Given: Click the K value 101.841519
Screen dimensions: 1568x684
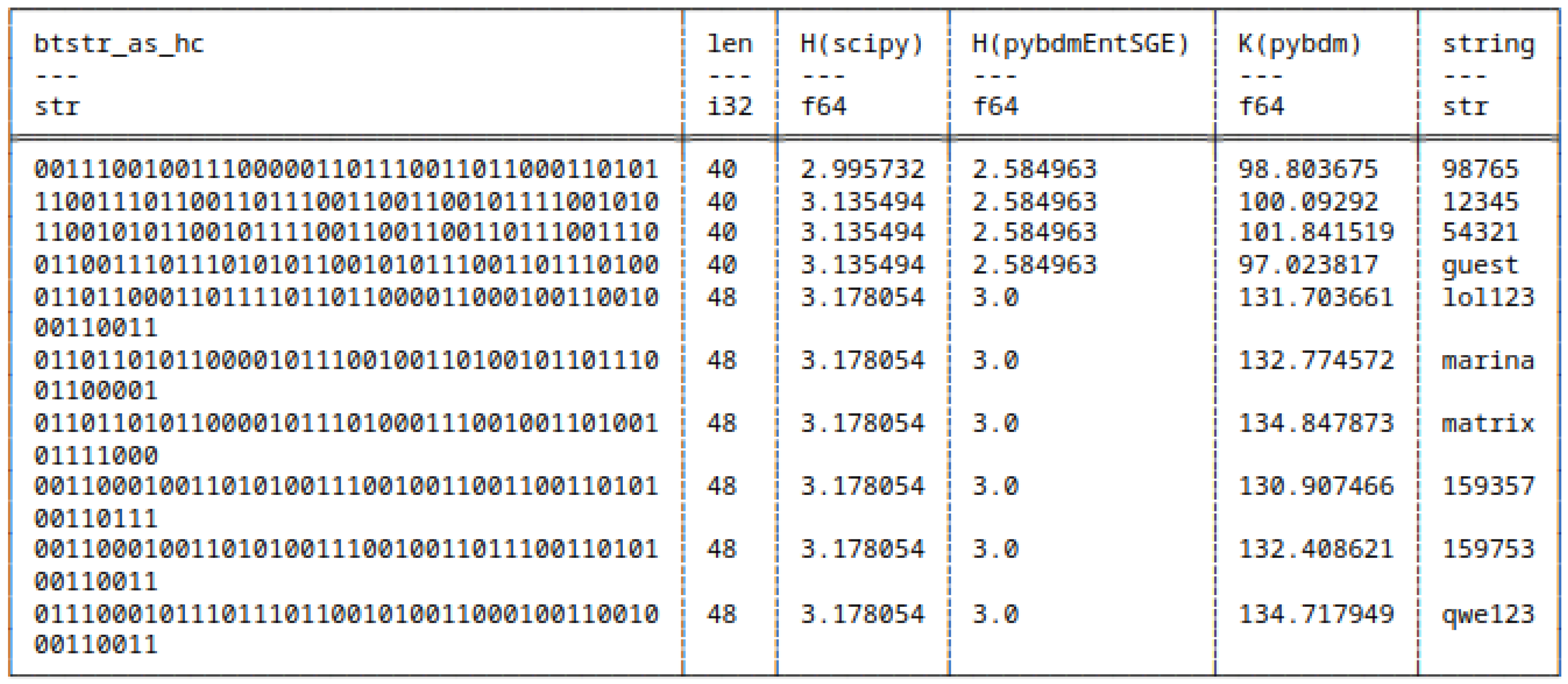Looking at the screenshot, I should 1316,232.
